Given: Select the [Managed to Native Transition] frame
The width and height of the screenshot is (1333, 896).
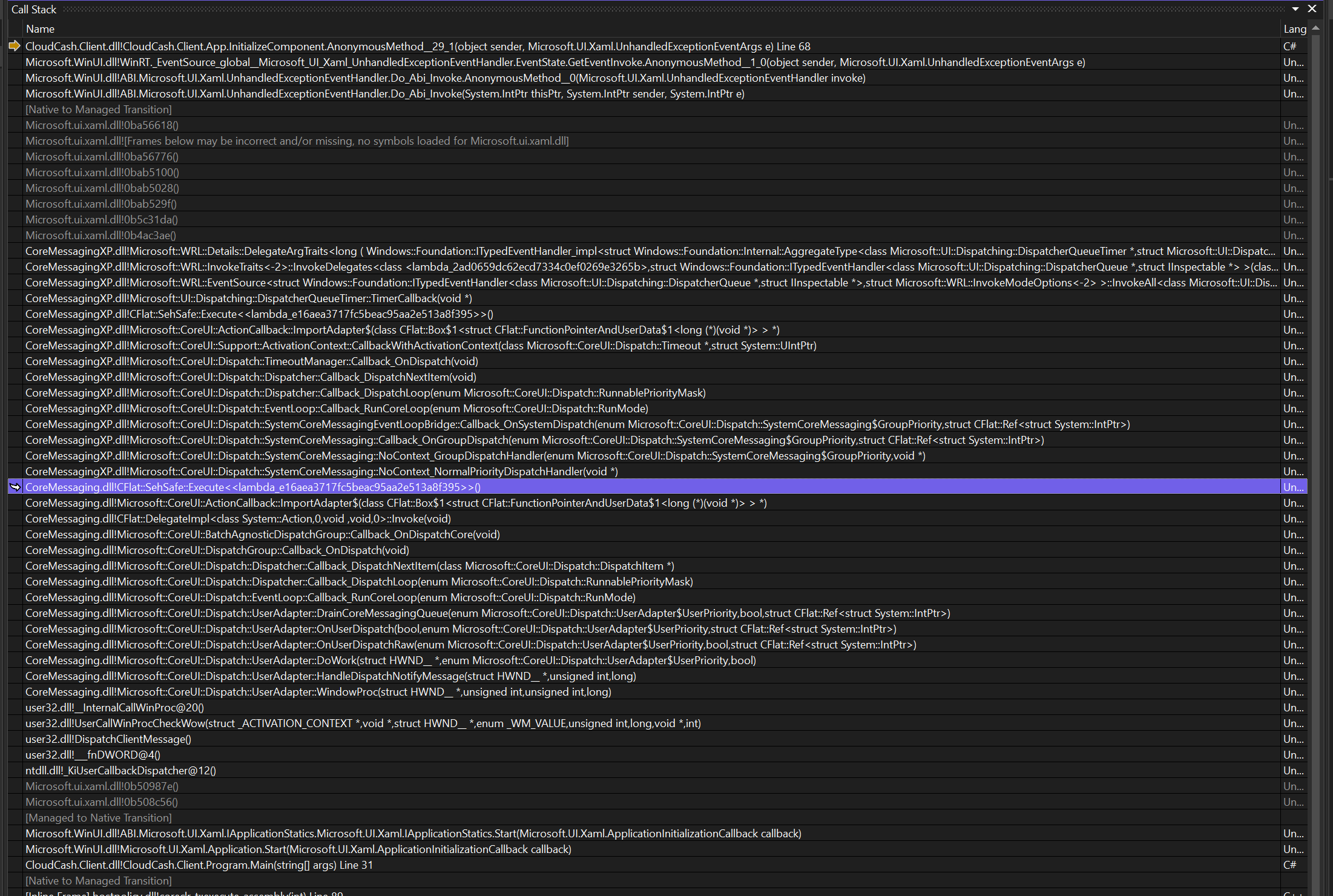Looking at the screenshot, I should (x=98, y=817).
